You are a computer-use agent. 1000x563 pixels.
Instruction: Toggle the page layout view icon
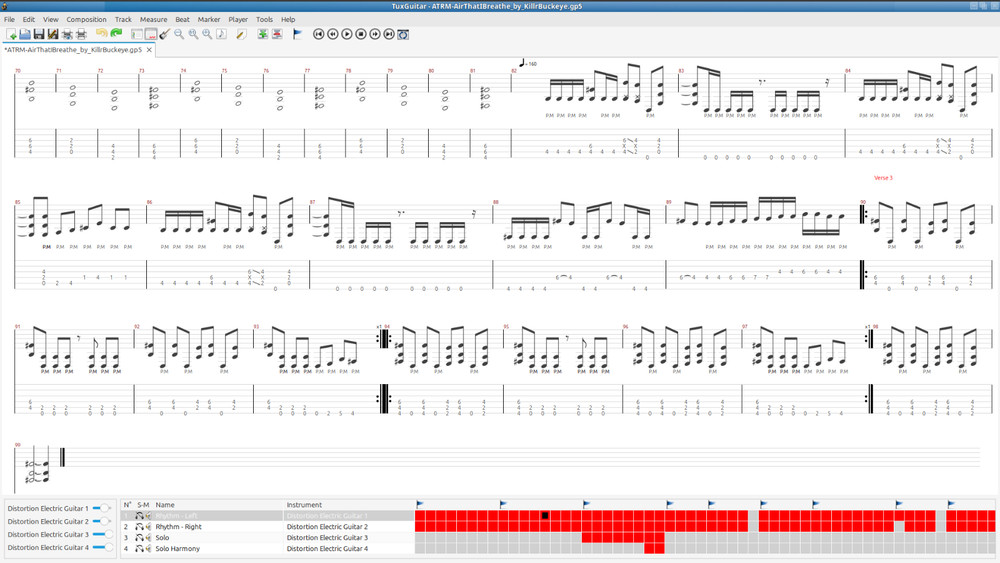[136, 34]
